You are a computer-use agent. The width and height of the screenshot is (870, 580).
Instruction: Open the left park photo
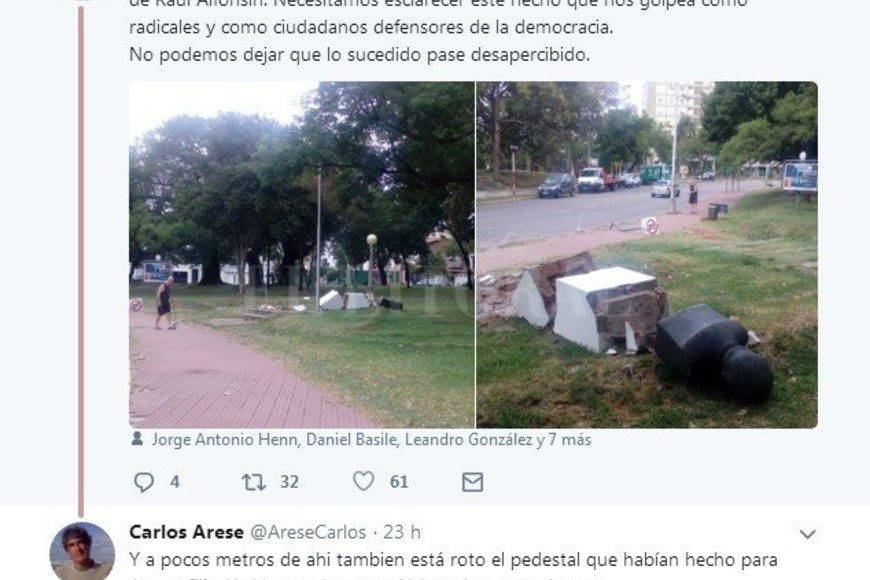click(x=302, y=255)
